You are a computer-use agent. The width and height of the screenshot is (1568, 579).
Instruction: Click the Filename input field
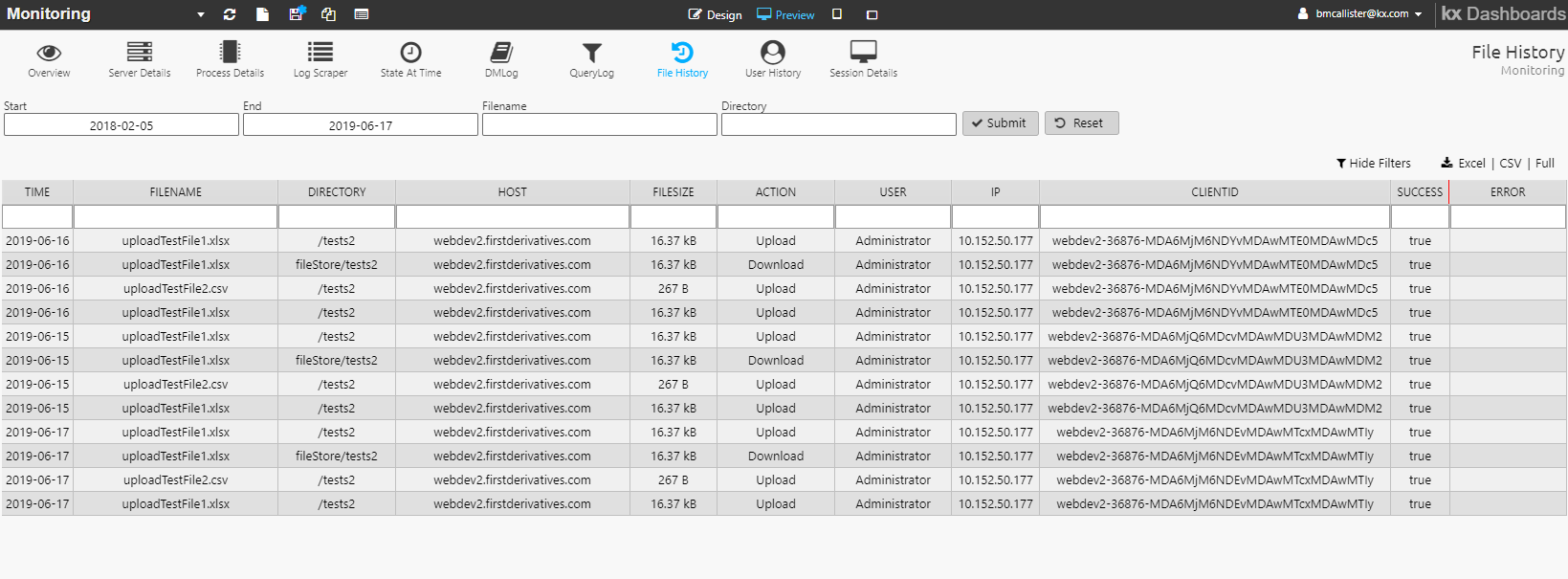click(600, 124)
